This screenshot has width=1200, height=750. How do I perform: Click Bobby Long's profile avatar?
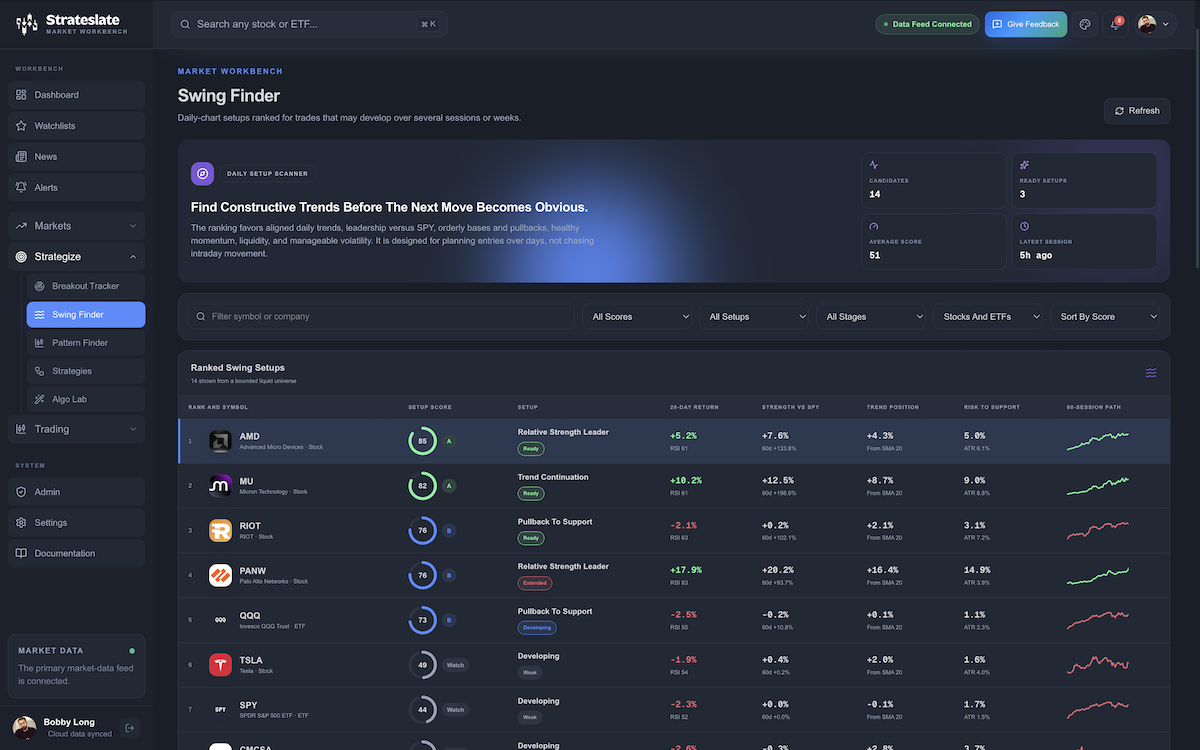click(25, 728)
